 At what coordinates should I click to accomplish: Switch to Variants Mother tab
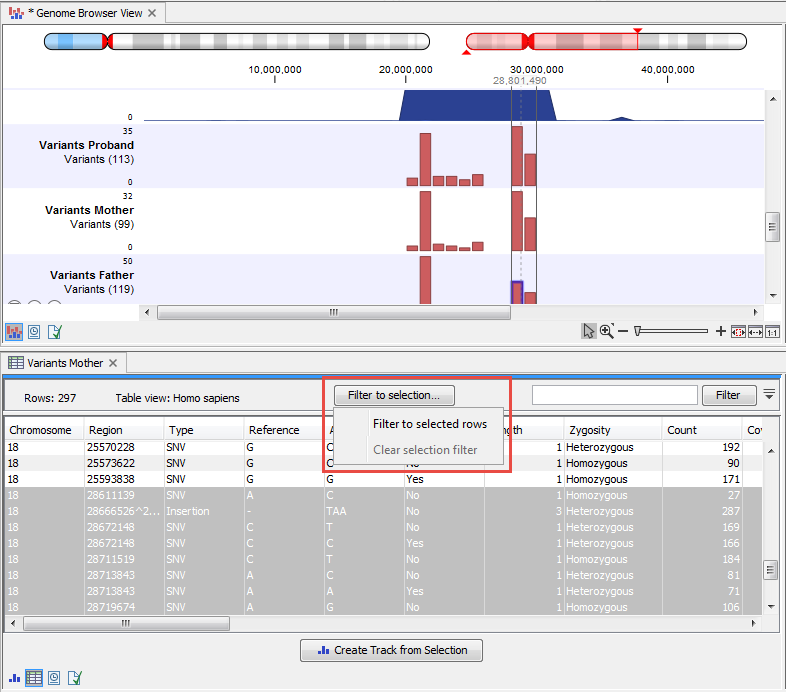pos(64,363)
